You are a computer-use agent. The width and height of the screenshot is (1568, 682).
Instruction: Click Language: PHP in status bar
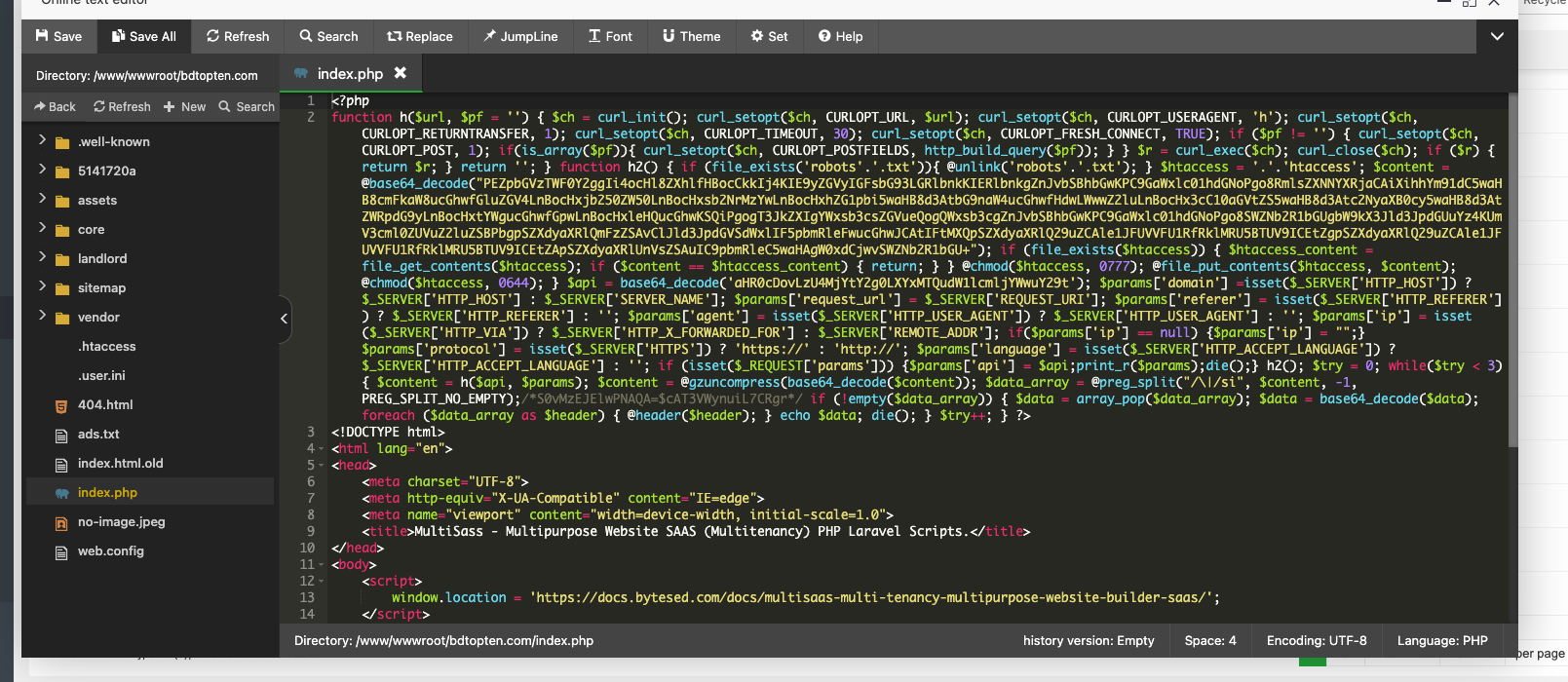pyautogui.click(x=1442, y=640)
